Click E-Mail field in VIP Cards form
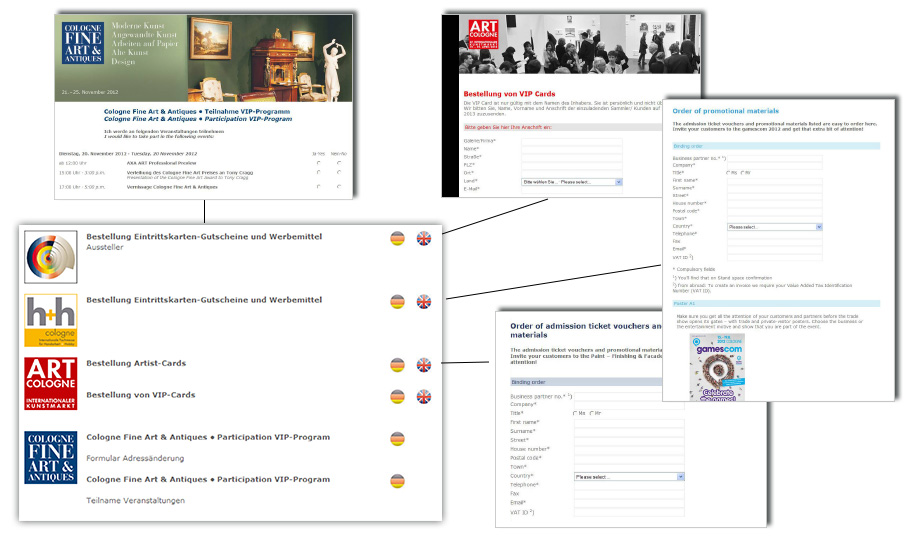Image resolution: width=920 pixels, height=536 pixels. [x=571, y=190]
